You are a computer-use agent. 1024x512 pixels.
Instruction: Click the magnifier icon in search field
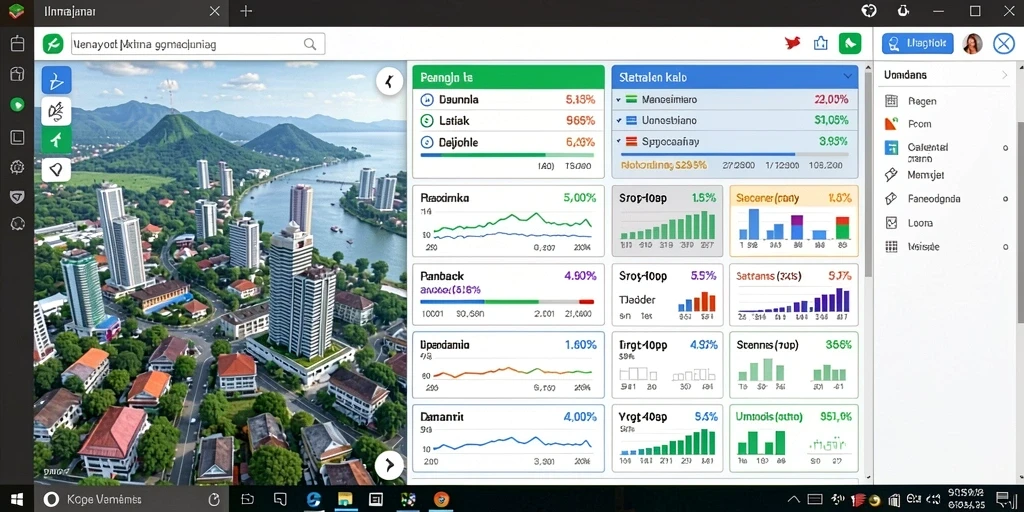(310, 44)
